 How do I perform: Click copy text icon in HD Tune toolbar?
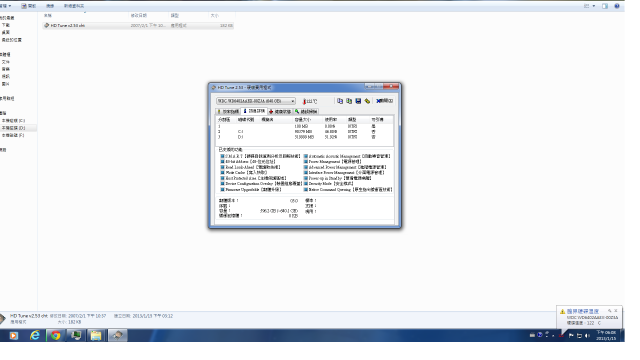(x=340, y=101)
